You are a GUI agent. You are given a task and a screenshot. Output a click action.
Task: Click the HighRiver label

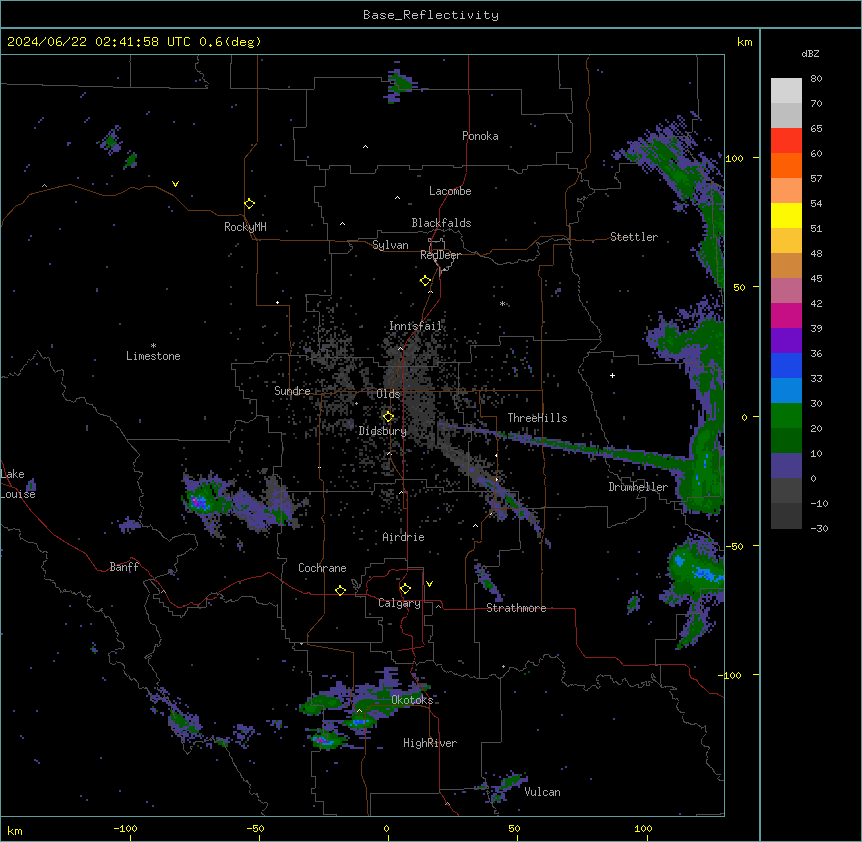[x=430, y=743]
